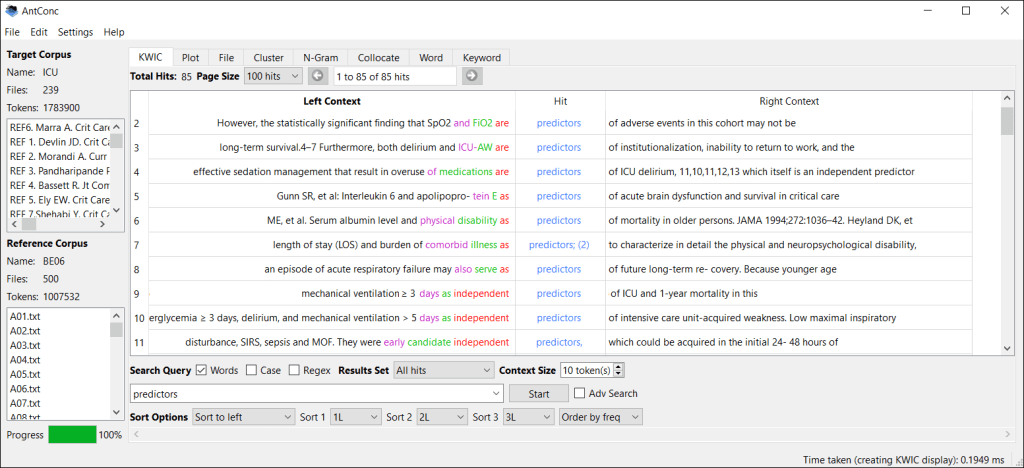The image size is (1024, 468).
Task: Open the Order by freq dropdown
Action: [600, 417]
